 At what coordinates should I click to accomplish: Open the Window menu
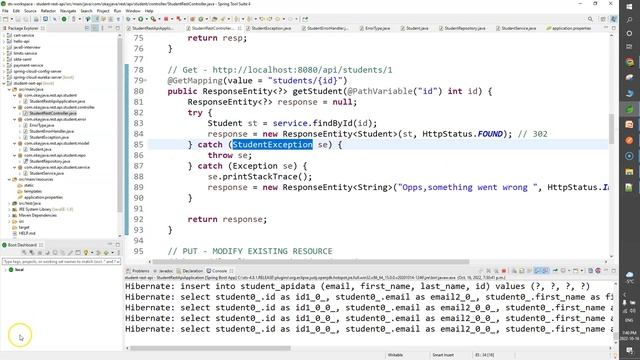(x=133, y=11)
